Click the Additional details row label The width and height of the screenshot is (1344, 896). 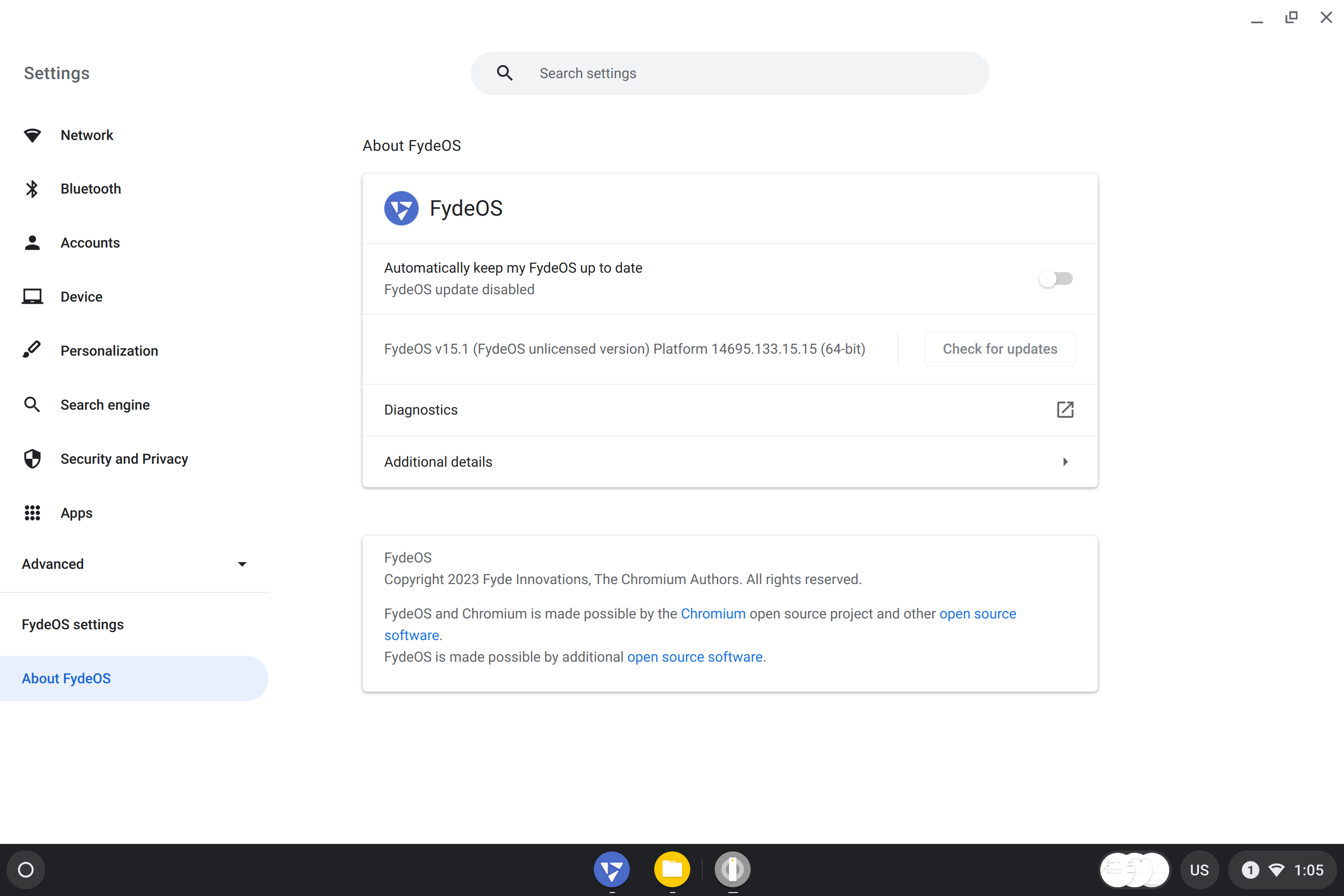[x=438, y=462]
